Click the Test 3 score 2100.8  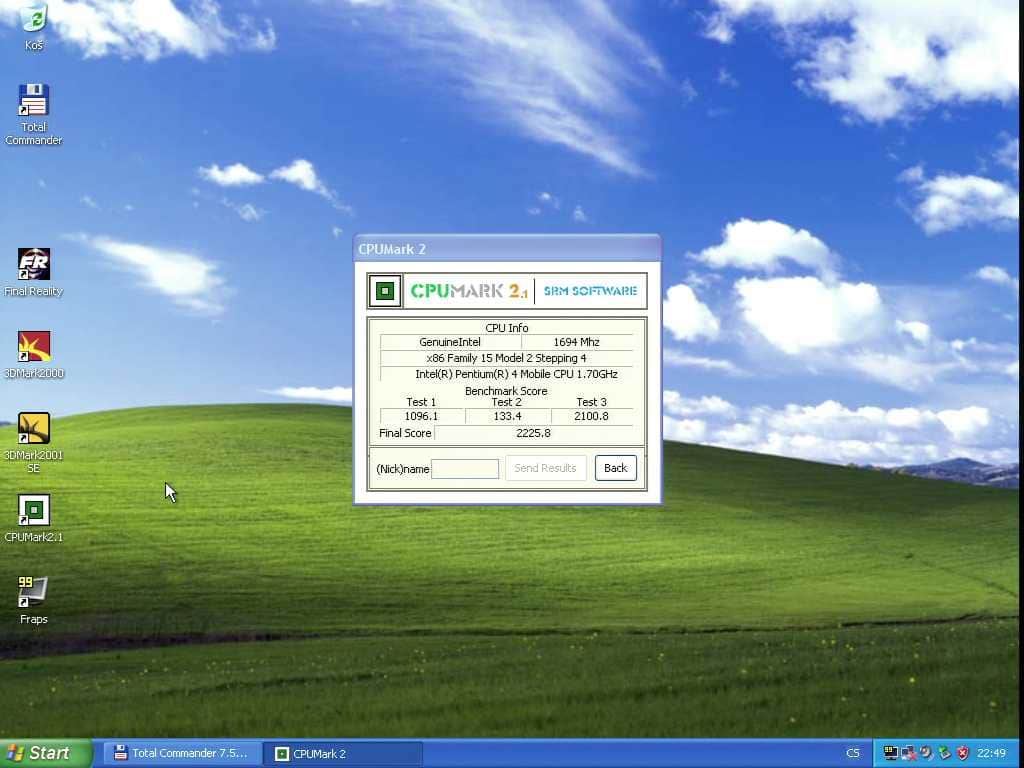tap(591, 416)
